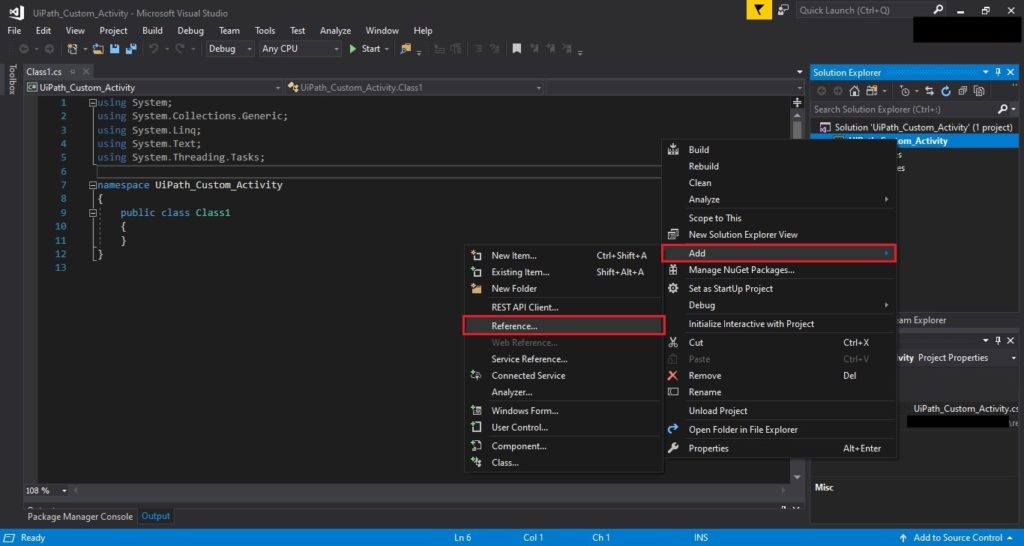The height and width of the screenshot is (546, 1024).
Task: Switch to the Output tab
Action: (x=156, y=516)
